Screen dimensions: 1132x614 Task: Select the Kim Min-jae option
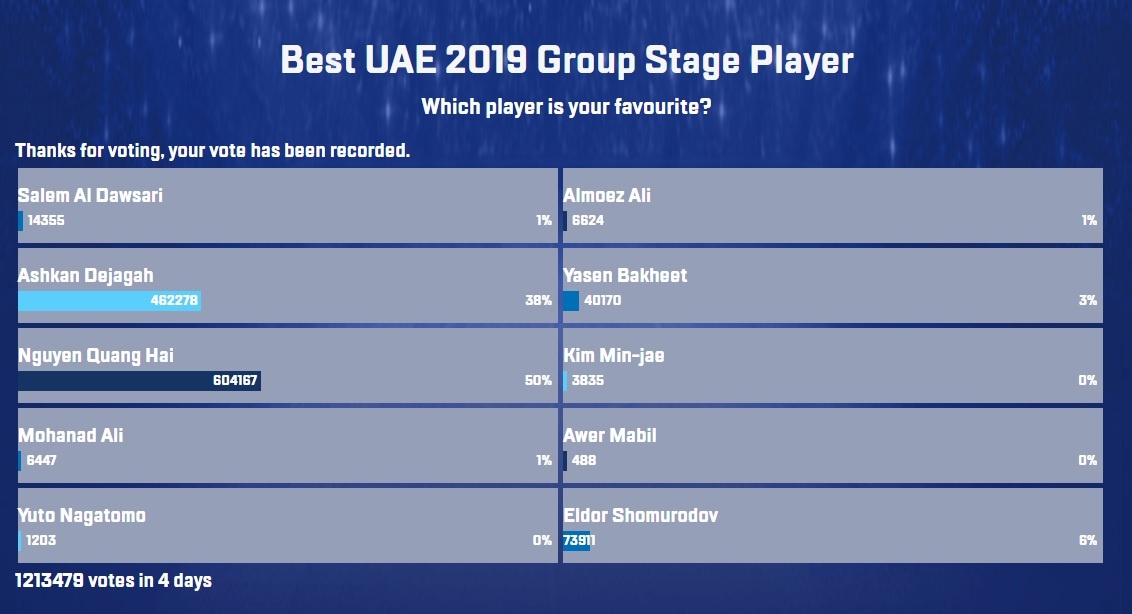click(x=830, y=365)
